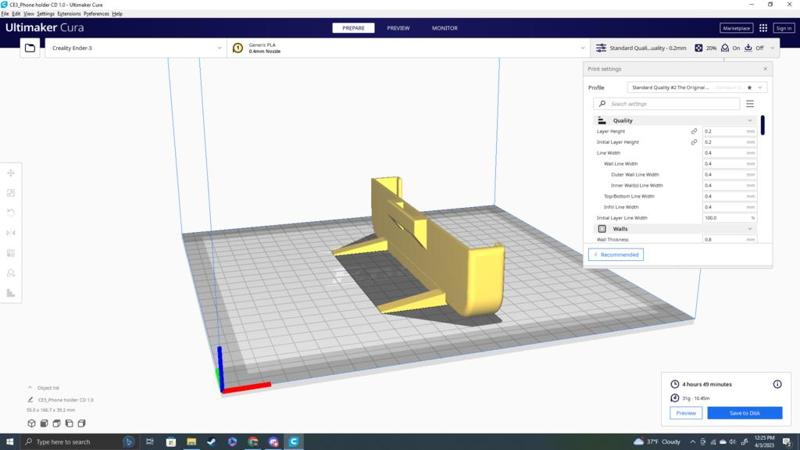This screenshot has height=450, width=800.
Task: Click the Sign in button
Action: tap(784, 28)
